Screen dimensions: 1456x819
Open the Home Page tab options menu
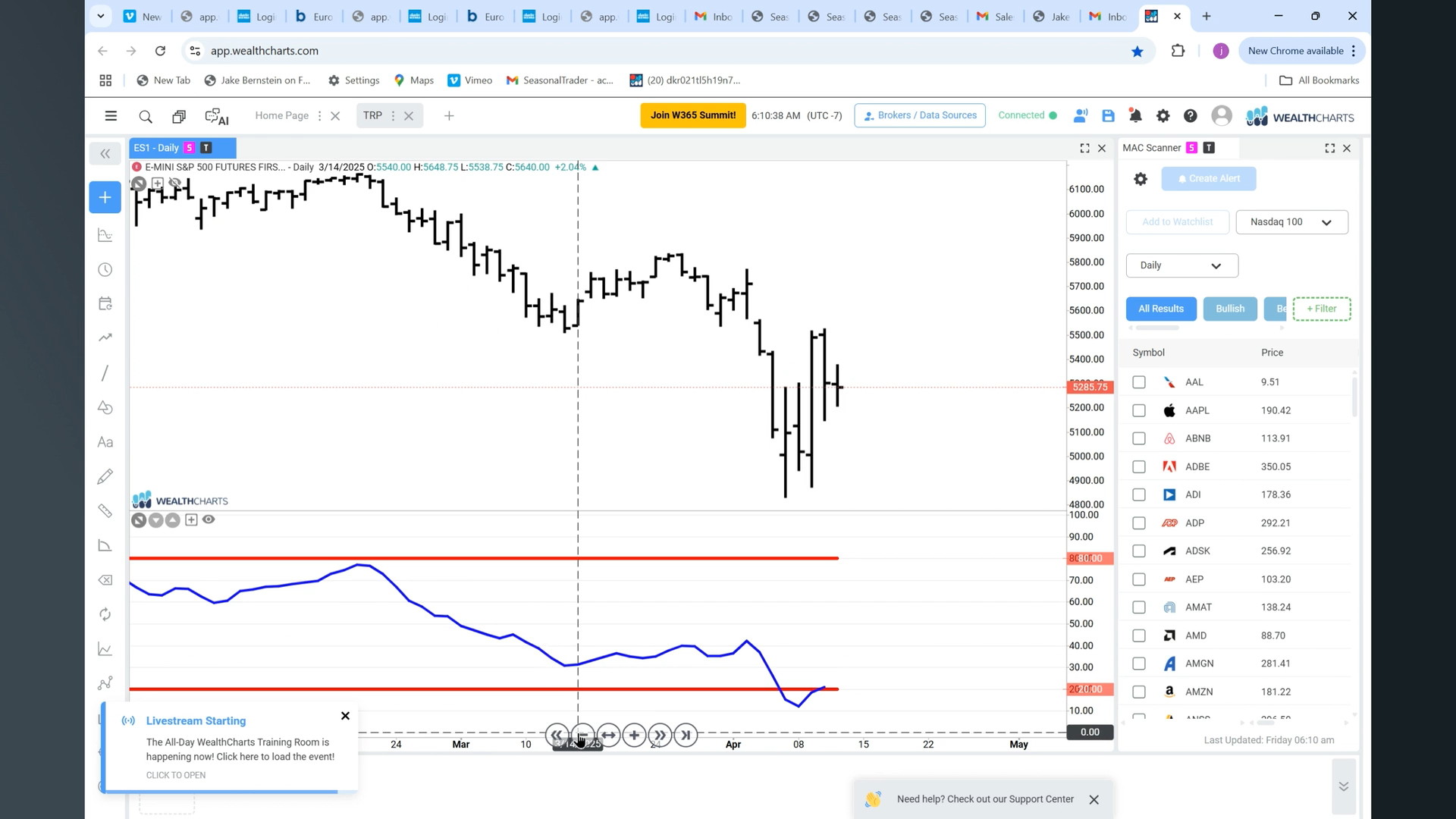point(319,116)
